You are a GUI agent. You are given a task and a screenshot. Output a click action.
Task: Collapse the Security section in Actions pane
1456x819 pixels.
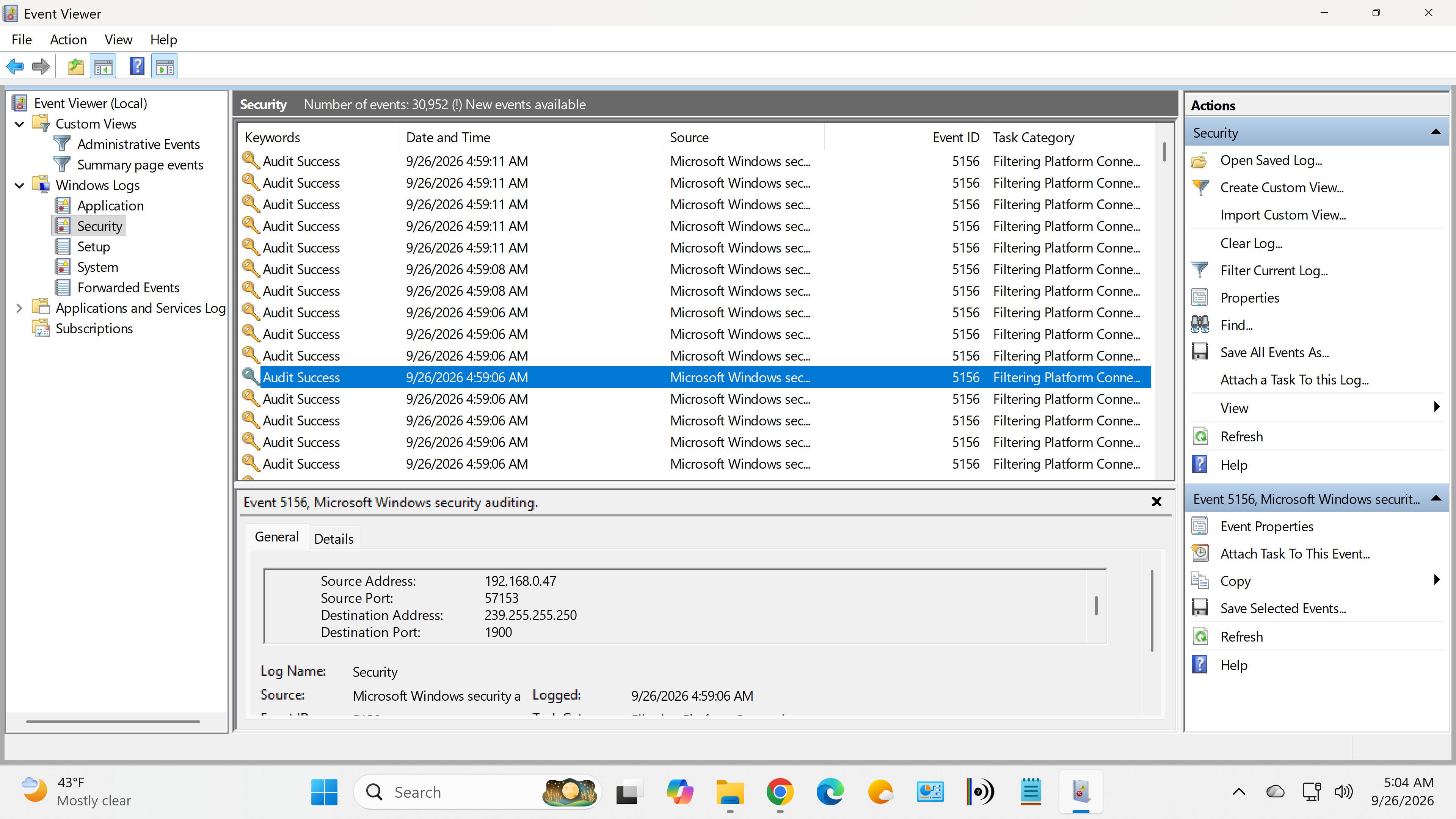click(x=1435, y=132)
